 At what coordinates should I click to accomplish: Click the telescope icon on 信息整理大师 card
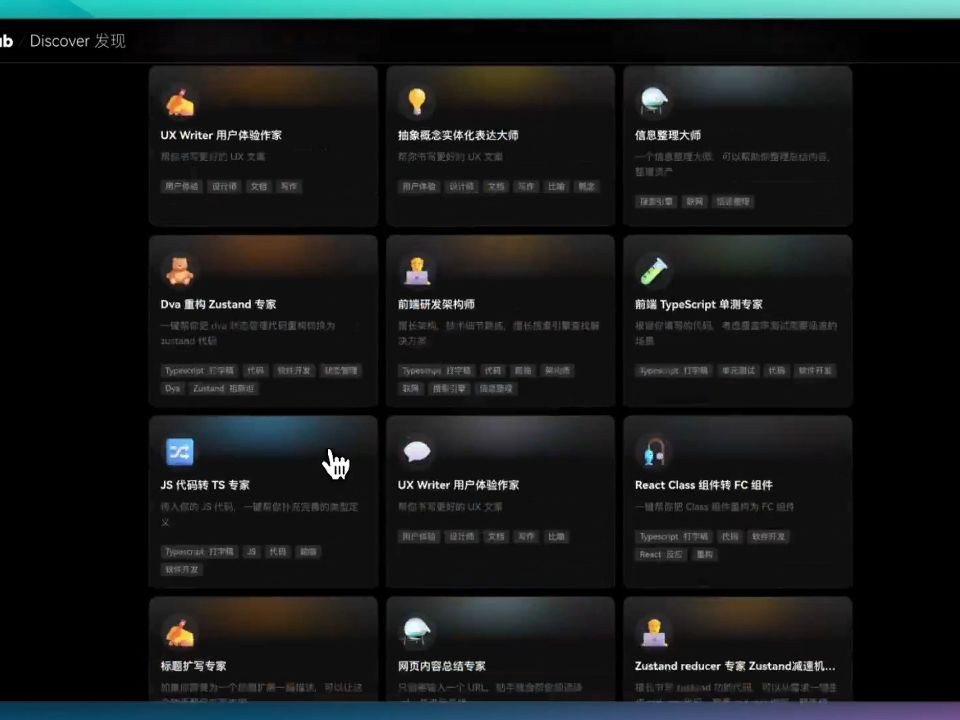point(654,99)
